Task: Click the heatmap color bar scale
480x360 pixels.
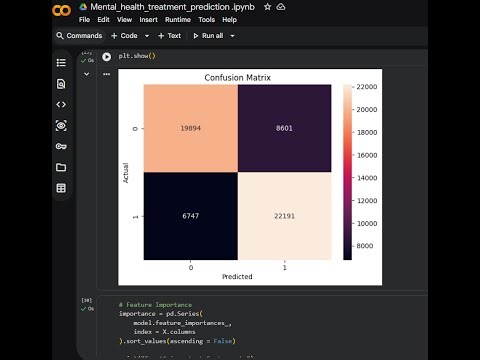Action: coord(347,172)
